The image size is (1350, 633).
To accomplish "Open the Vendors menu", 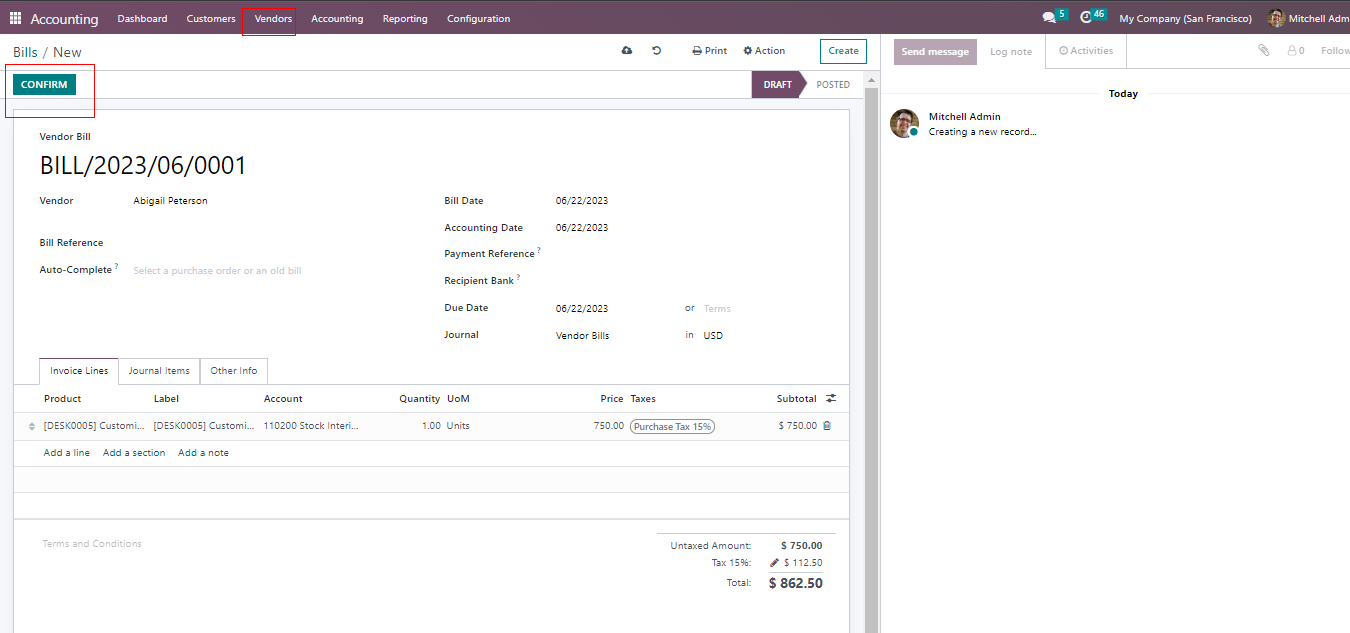I will tap(273, 19).
